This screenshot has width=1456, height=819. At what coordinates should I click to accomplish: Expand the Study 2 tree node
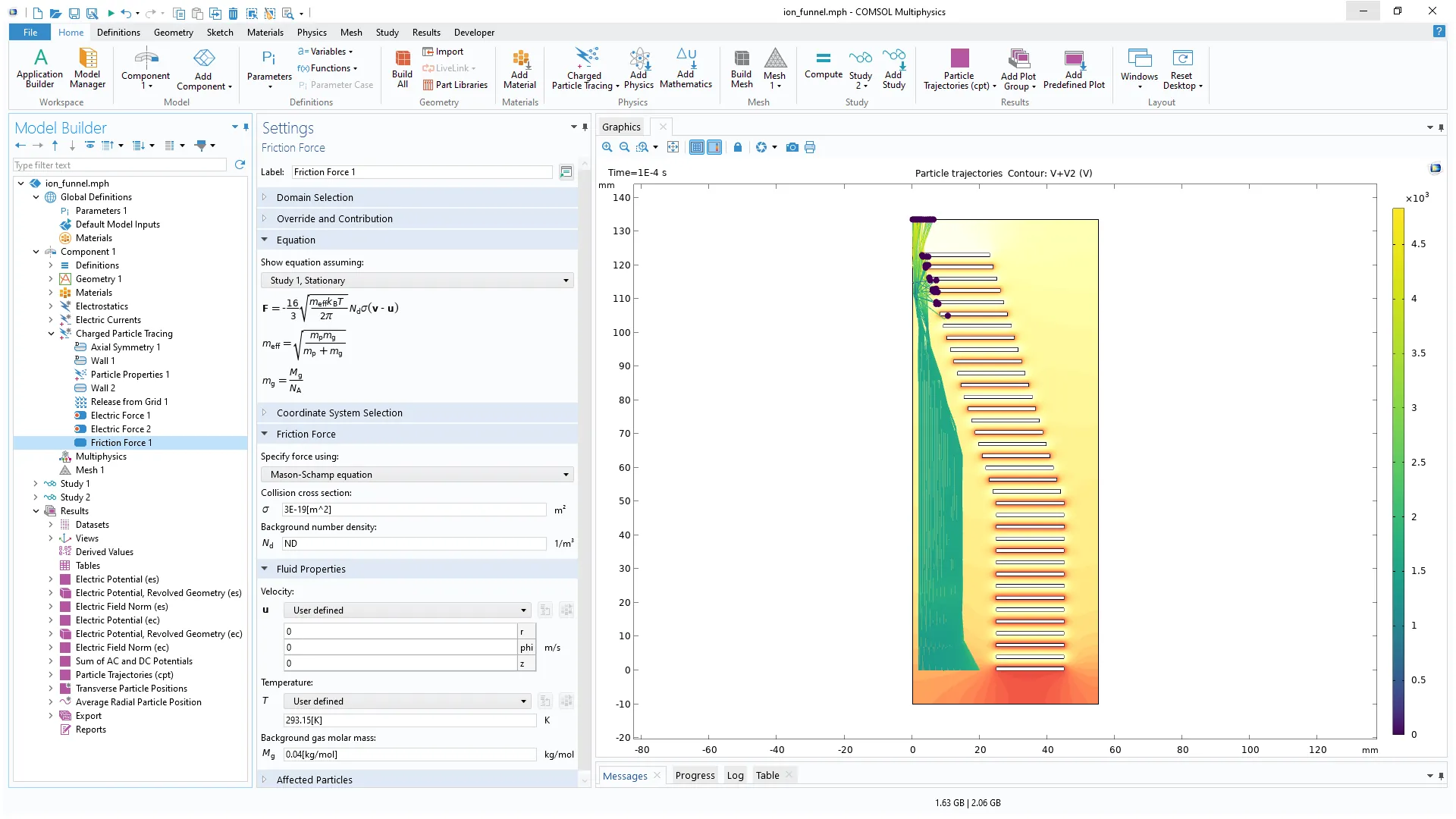point(36,497)
